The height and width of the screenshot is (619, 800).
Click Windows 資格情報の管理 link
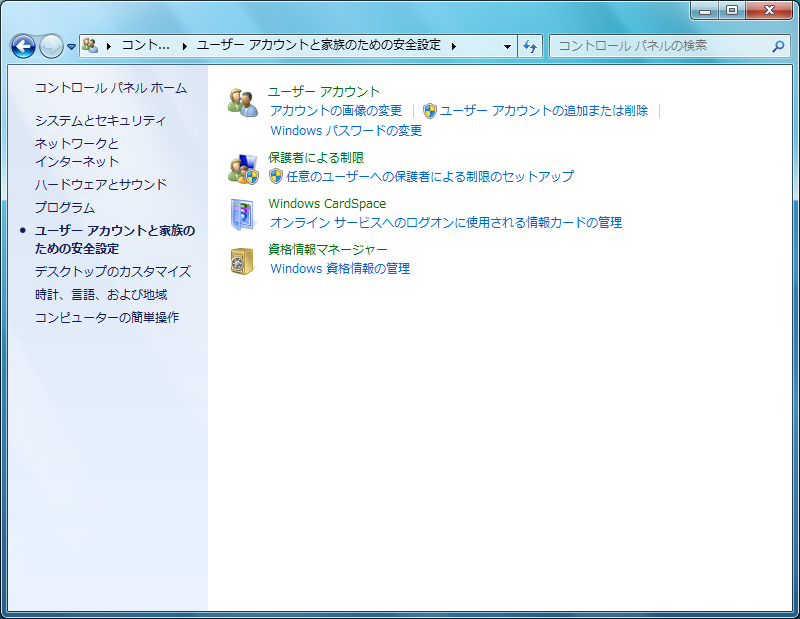340,268
